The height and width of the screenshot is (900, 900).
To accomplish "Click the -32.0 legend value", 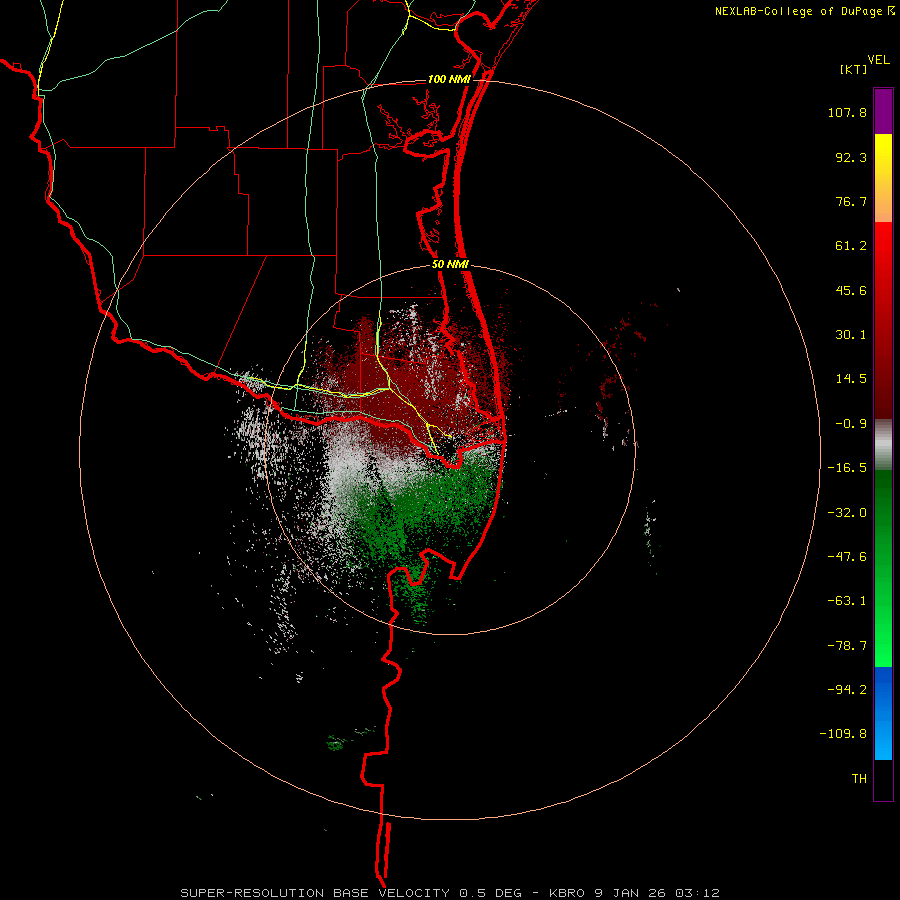I will click(x=847, y=513).
